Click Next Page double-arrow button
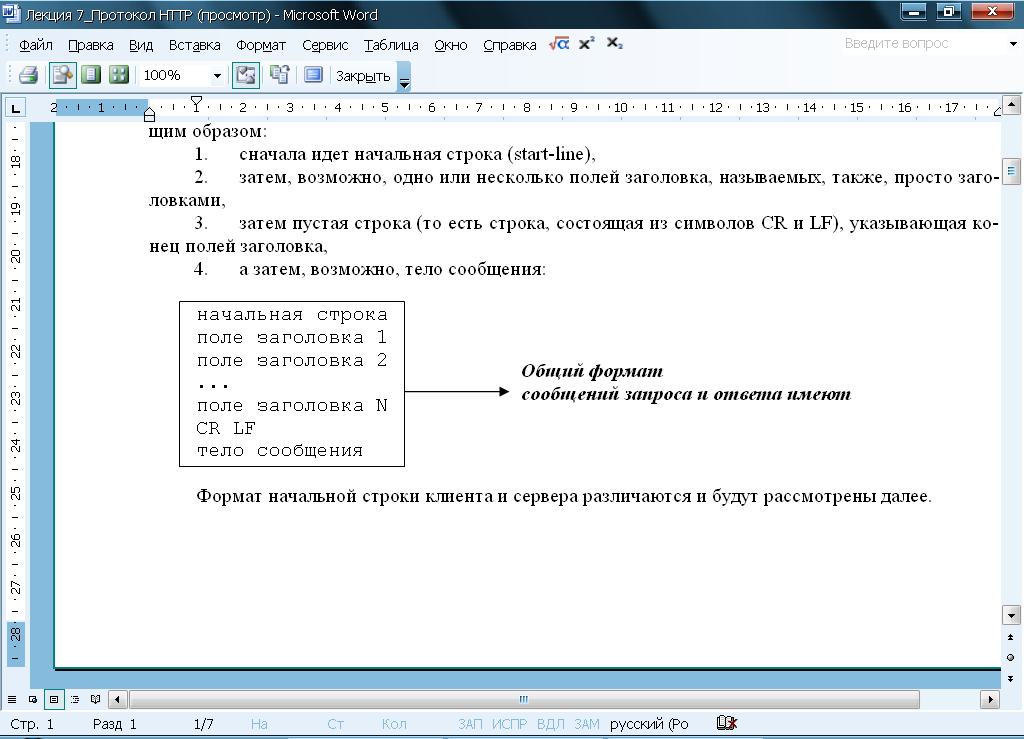Screen dimensions: 1024x739 pyautogui.click(x=1011, y=678)
